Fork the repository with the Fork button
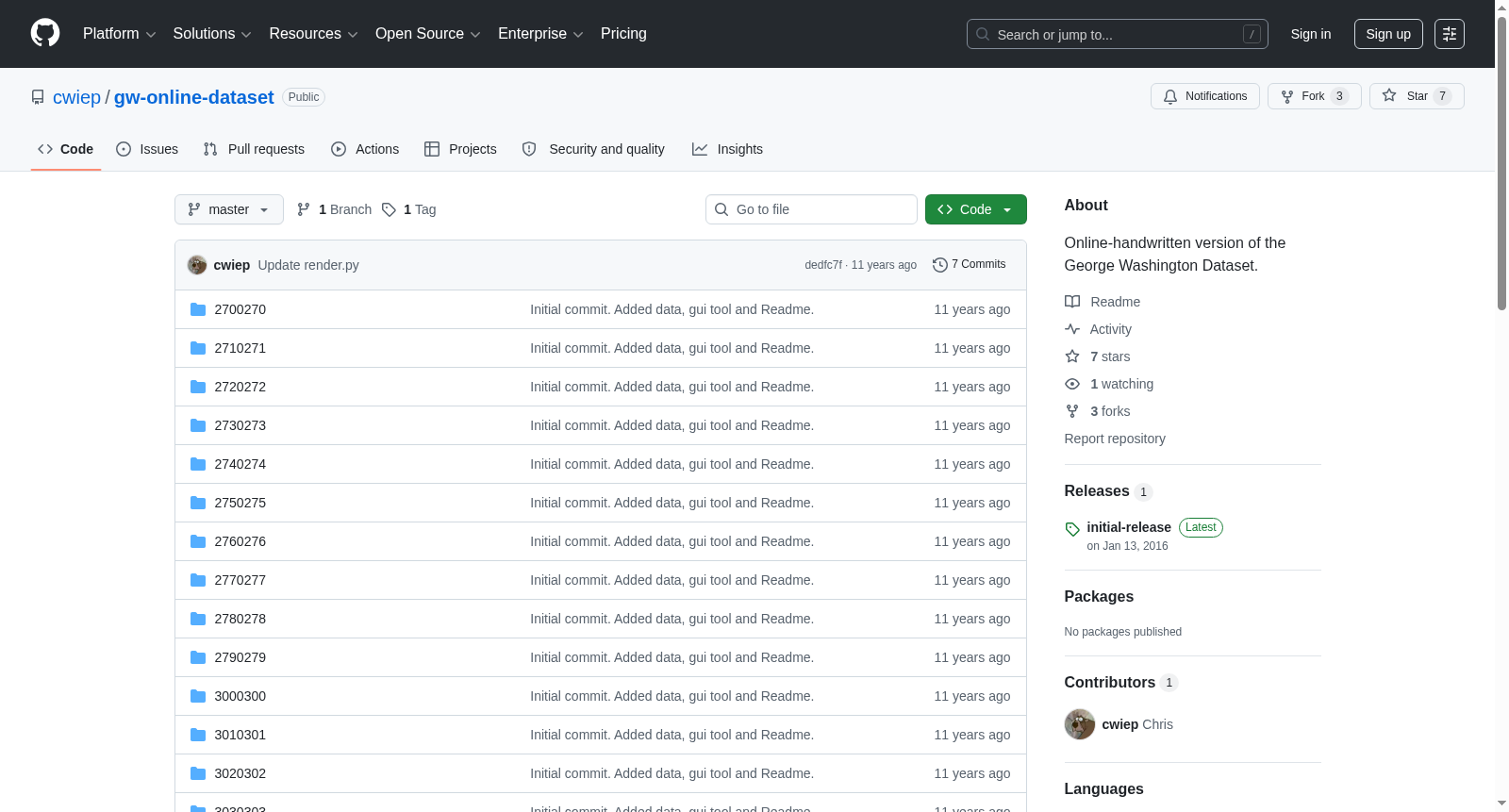Screen dimensions: 1509x812 click(1315, 96)
